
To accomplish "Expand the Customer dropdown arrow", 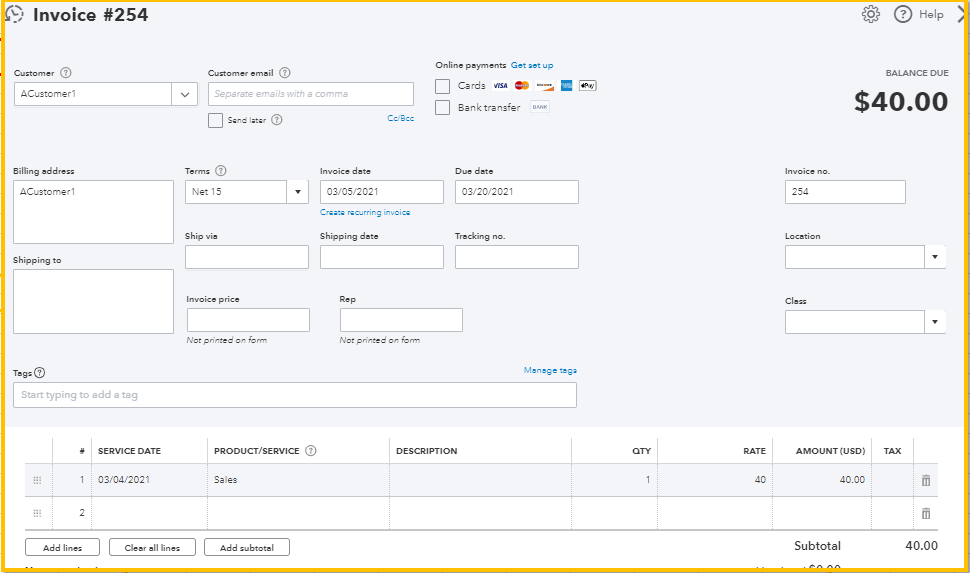I will [x=184, y=94].
